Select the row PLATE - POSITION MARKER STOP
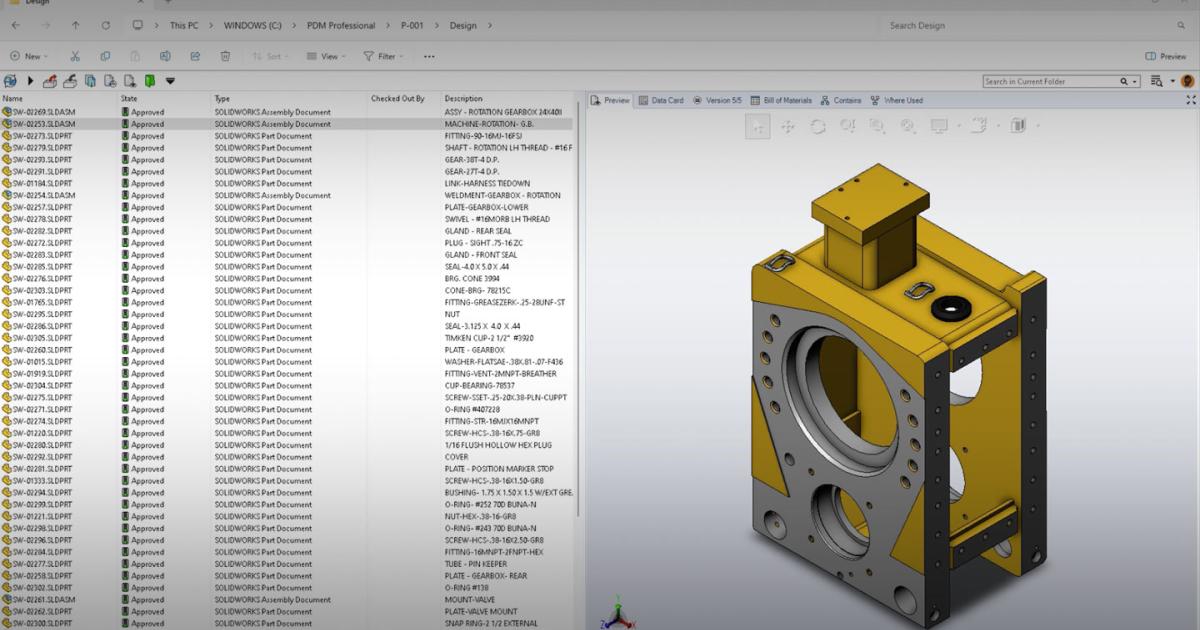The width and height of the screenshot is (1200, 630). (288, 469)
